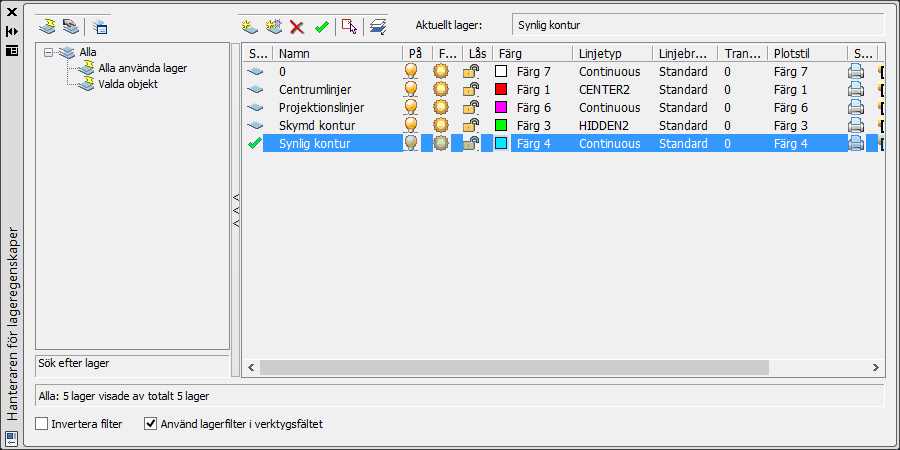Check the Invertera filter checkbox
900x450 pixels.
[41, 424]
